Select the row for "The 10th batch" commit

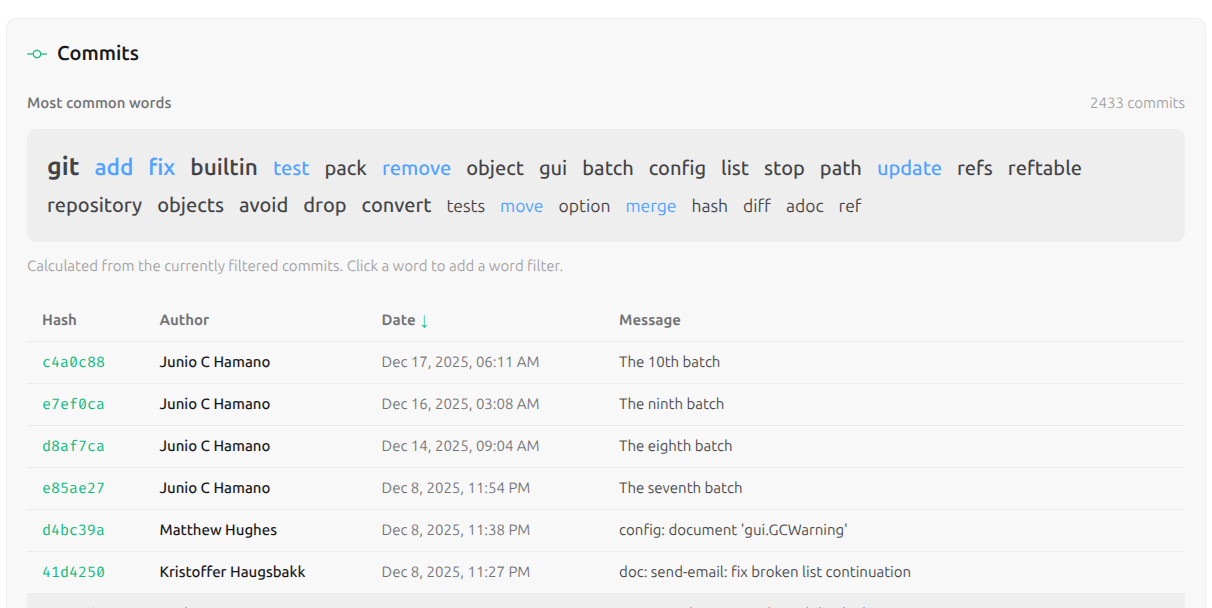670,361
